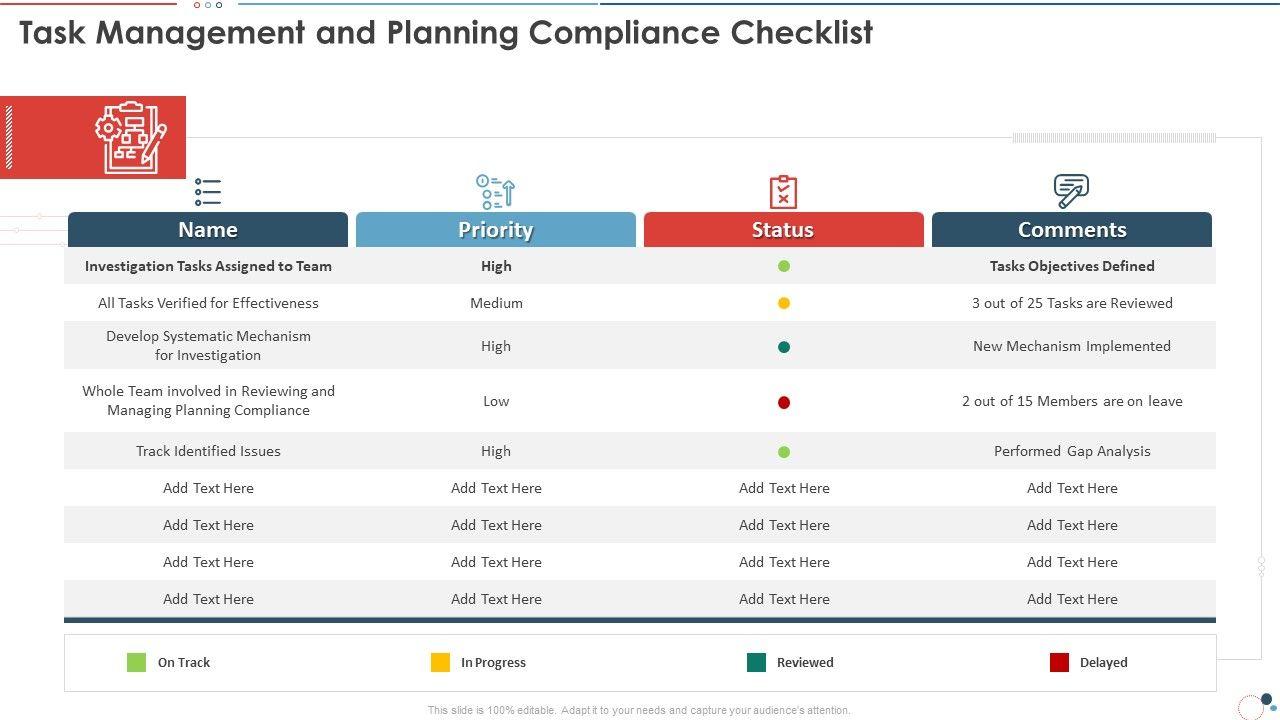This screenshot has width=1280, height=720.
Task: Click the slide title text
Action: pyautogui.click(x=446, y=33)
